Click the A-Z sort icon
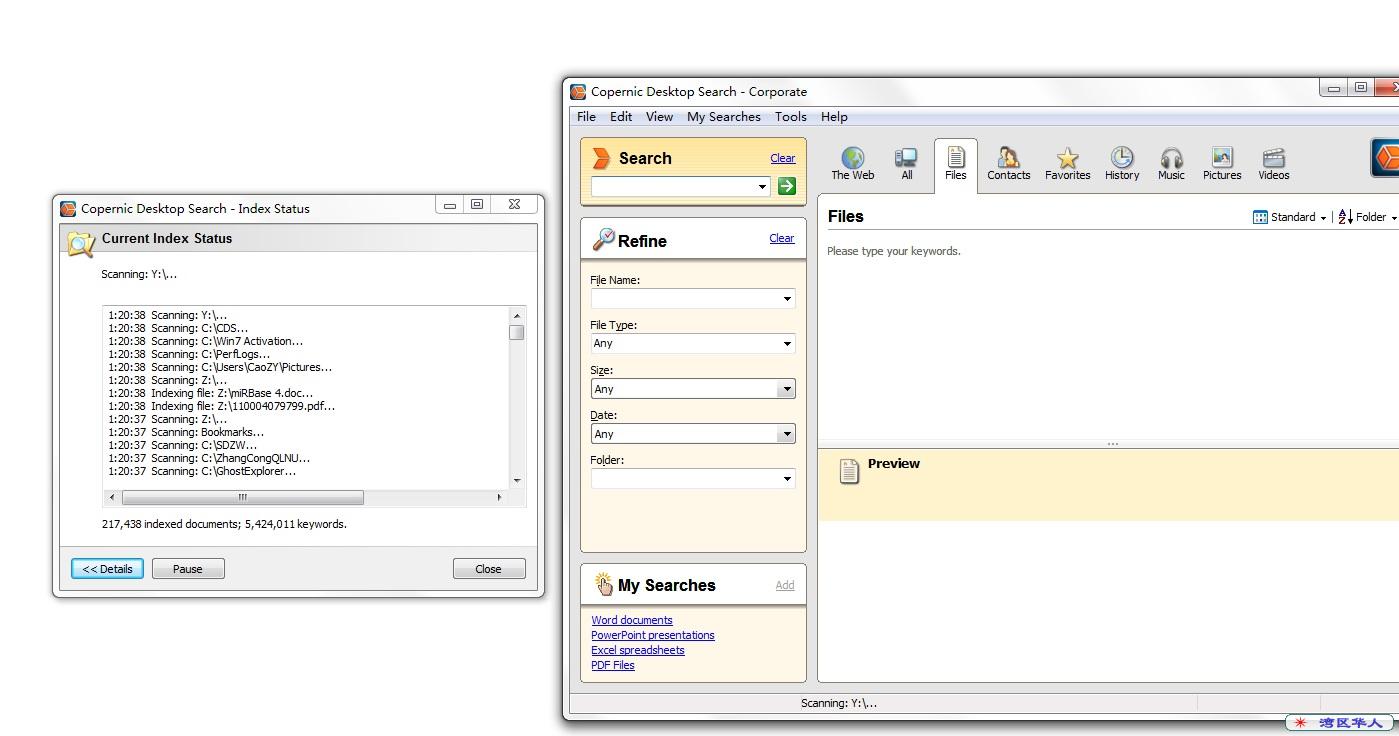 click(x=1345, y=217)
